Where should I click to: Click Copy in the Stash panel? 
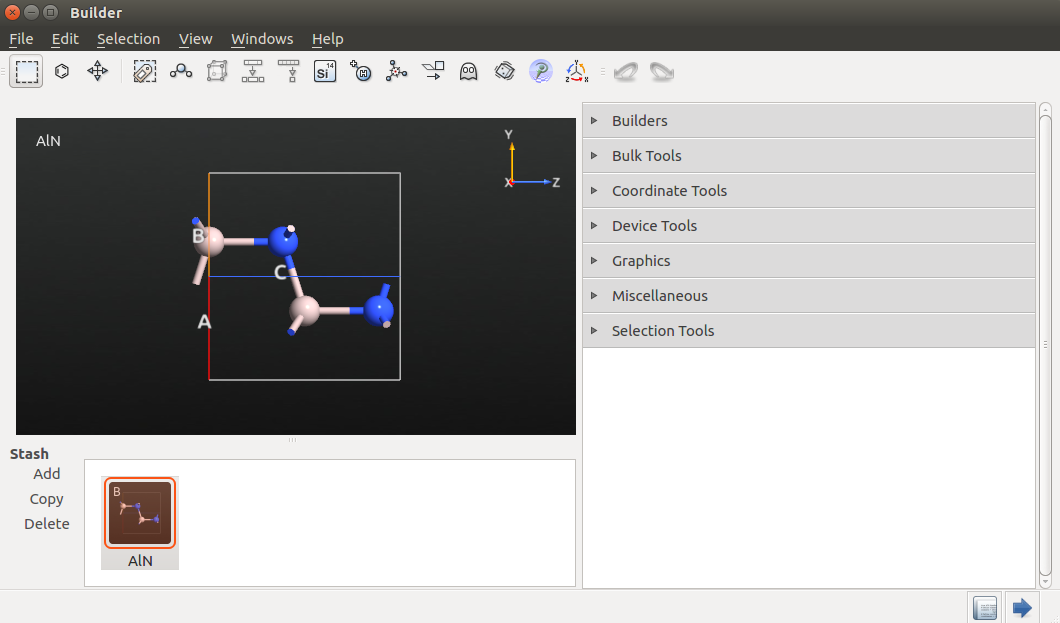point(46,499)
